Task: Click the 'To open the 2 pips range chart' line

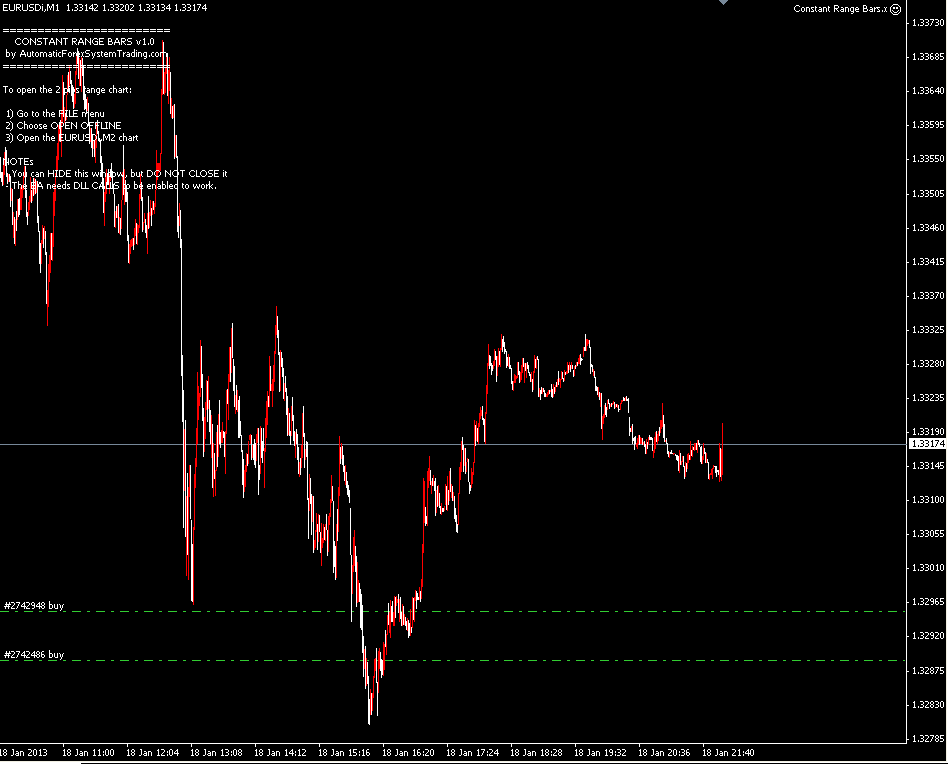Action: 67,90
